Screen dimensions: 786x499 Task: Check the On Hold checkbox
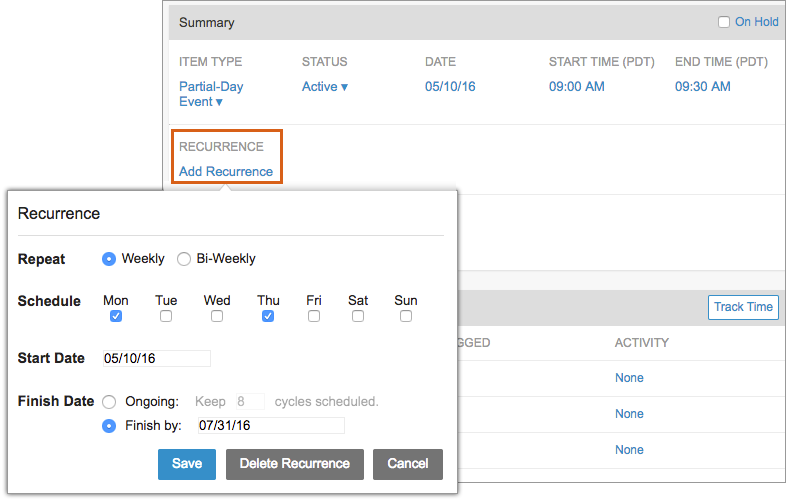pos(724,22)
